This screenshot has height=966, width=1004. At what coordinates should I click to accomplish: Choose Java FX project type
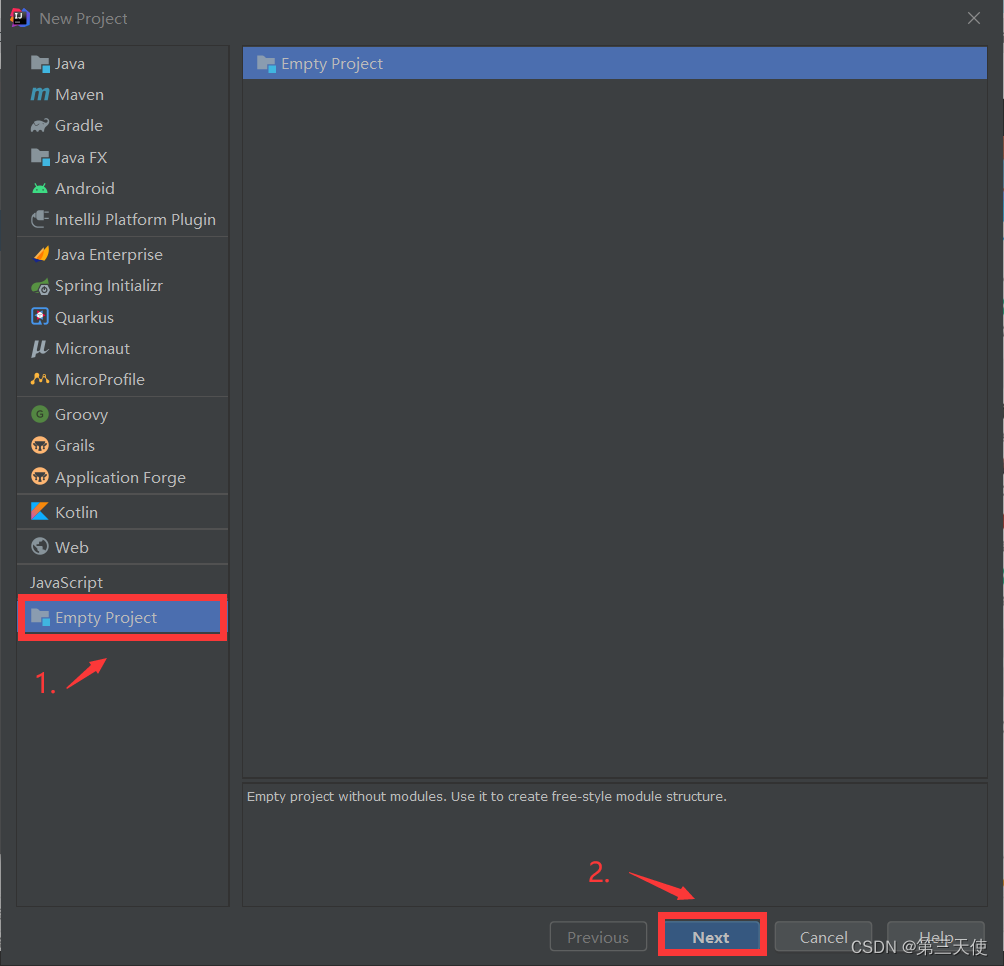click(122, 157)
